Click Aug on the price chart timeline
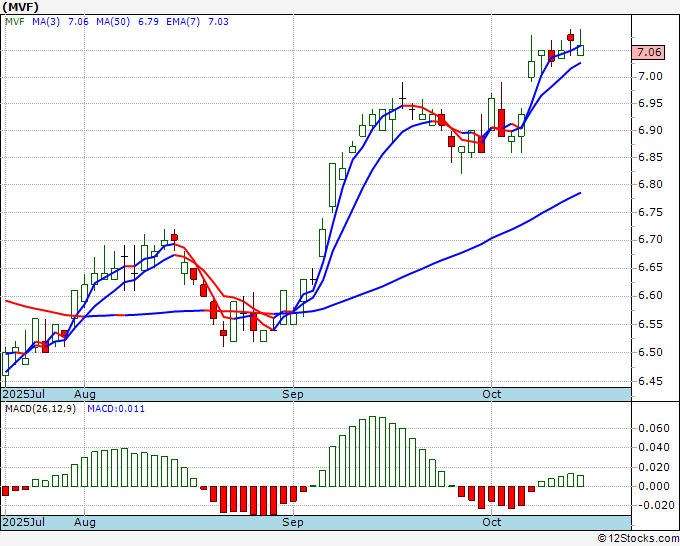Screen dimensions: 680x546 [x=85, y=394]
